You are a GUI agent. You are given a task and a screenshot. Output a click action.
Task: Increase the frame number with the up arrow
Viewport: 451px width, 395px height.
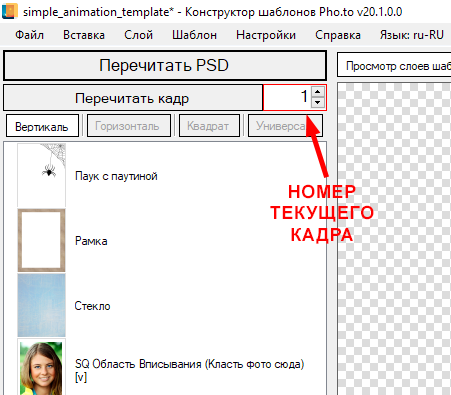pyautogui.click(x=318, y=92)
